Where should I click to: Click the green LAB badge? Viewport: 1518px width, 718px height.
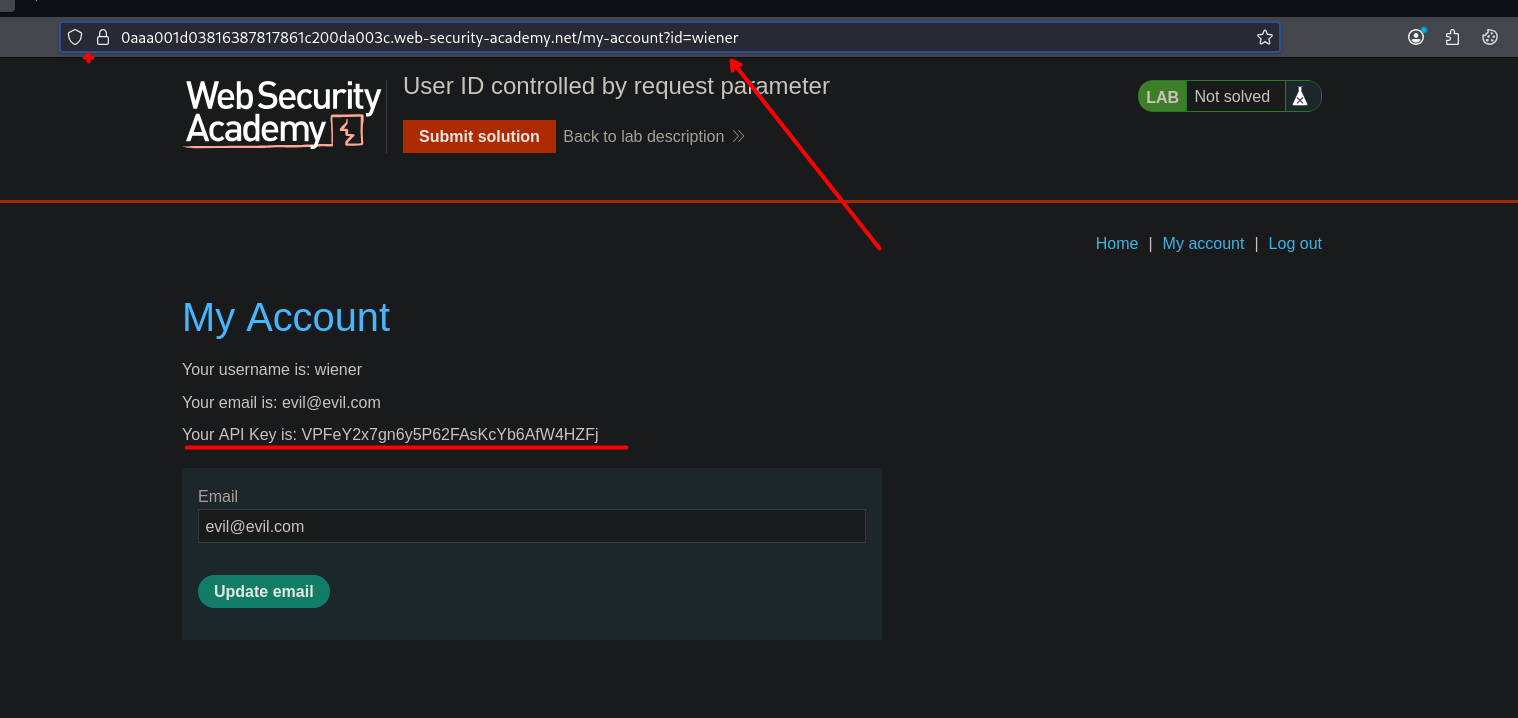click(x=1162, y=96)
